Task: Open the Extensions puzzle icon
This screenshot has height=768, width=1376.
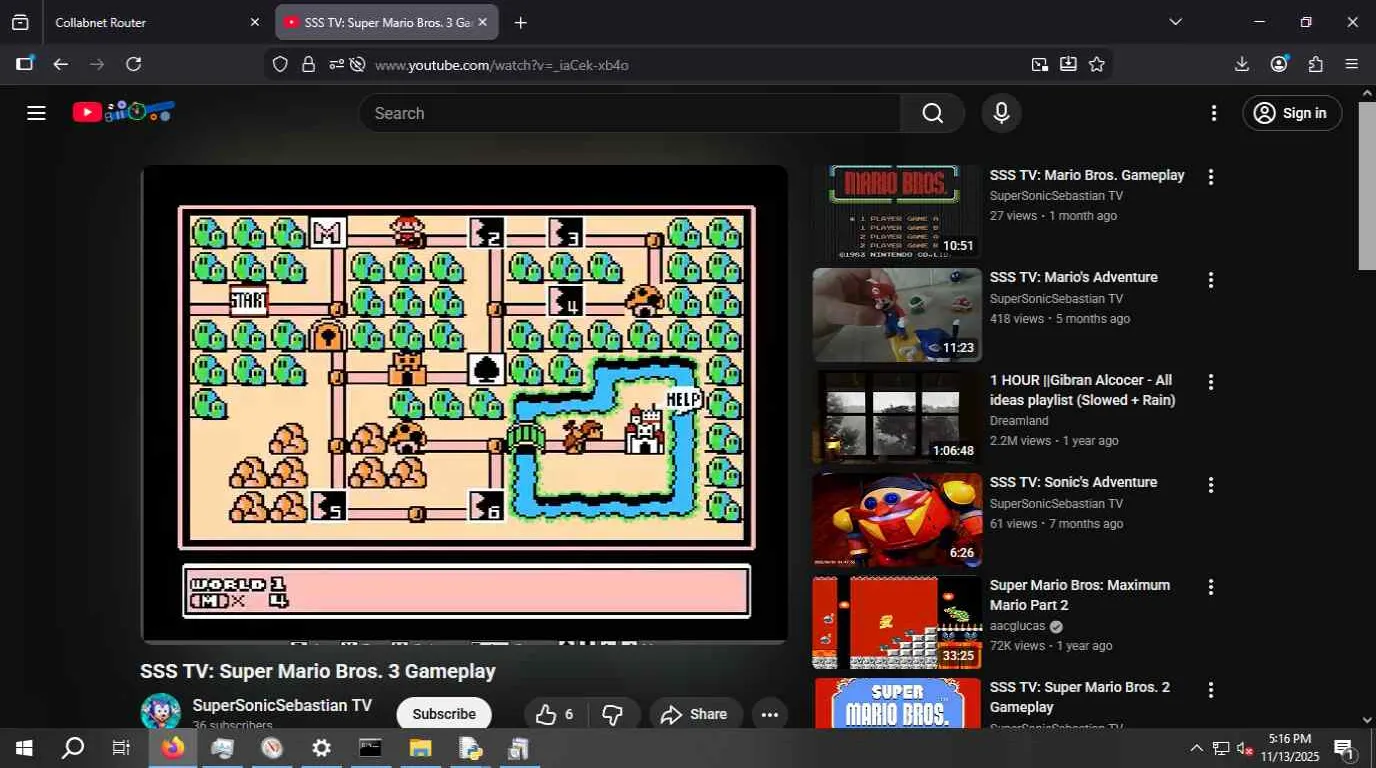Action: 1316,64
